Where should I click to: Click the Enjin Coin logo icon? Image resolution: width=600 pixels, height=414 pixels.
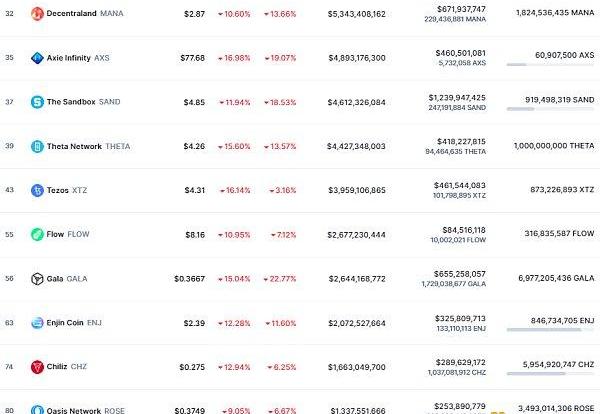pos(37,323)
